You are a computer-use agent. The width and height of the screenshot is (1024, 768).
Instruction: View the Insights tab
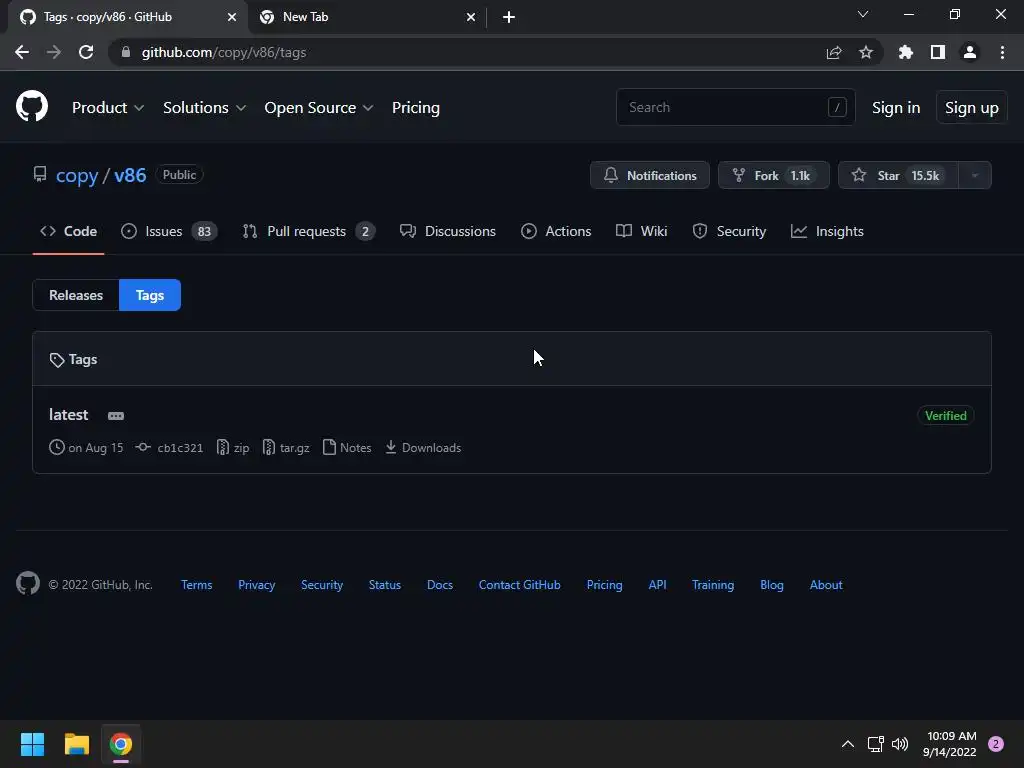[x=827, y=231]
